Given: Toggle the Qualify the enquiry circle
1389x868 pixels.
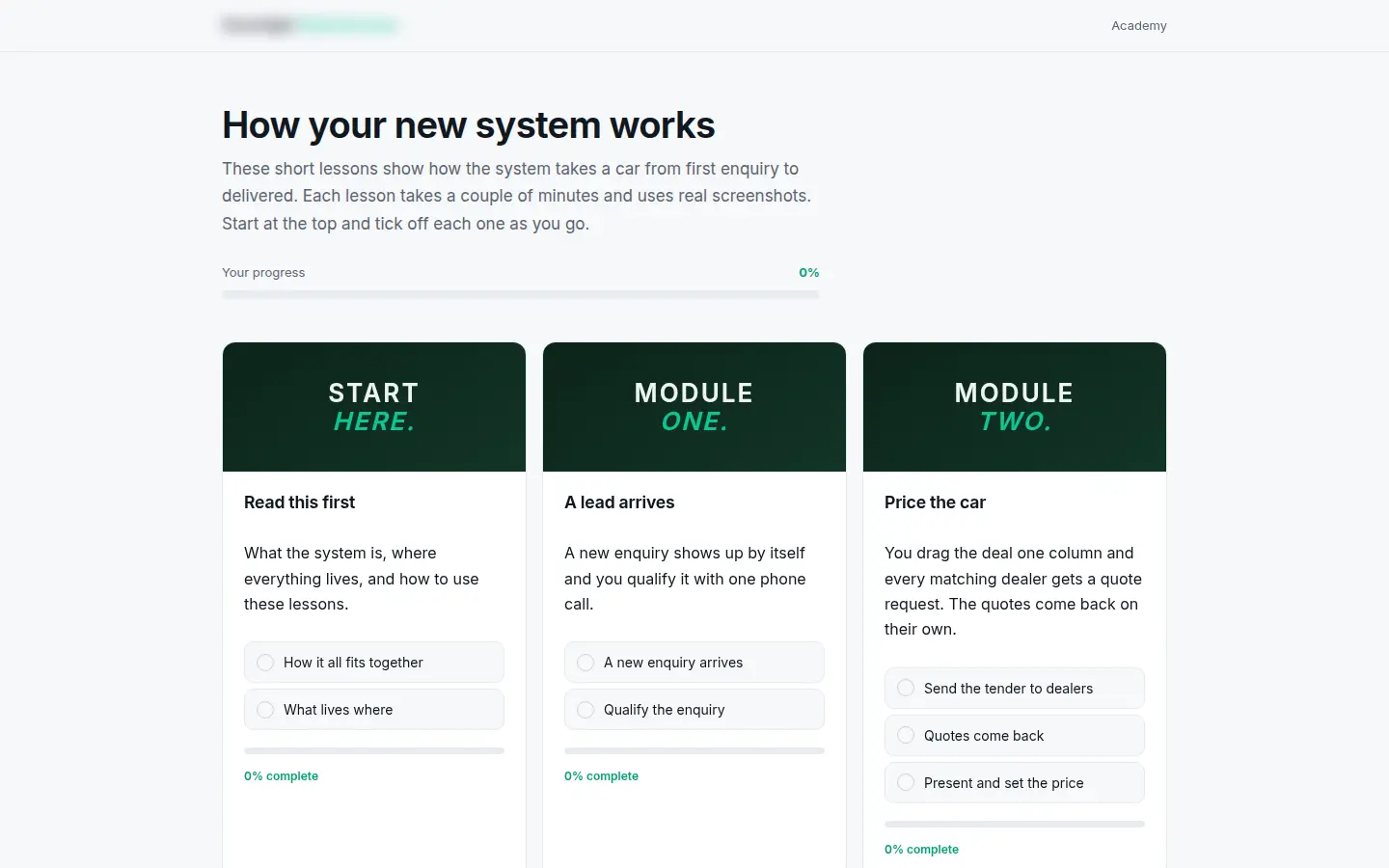Looking at the screenshot, I should [x=586, y=710].
